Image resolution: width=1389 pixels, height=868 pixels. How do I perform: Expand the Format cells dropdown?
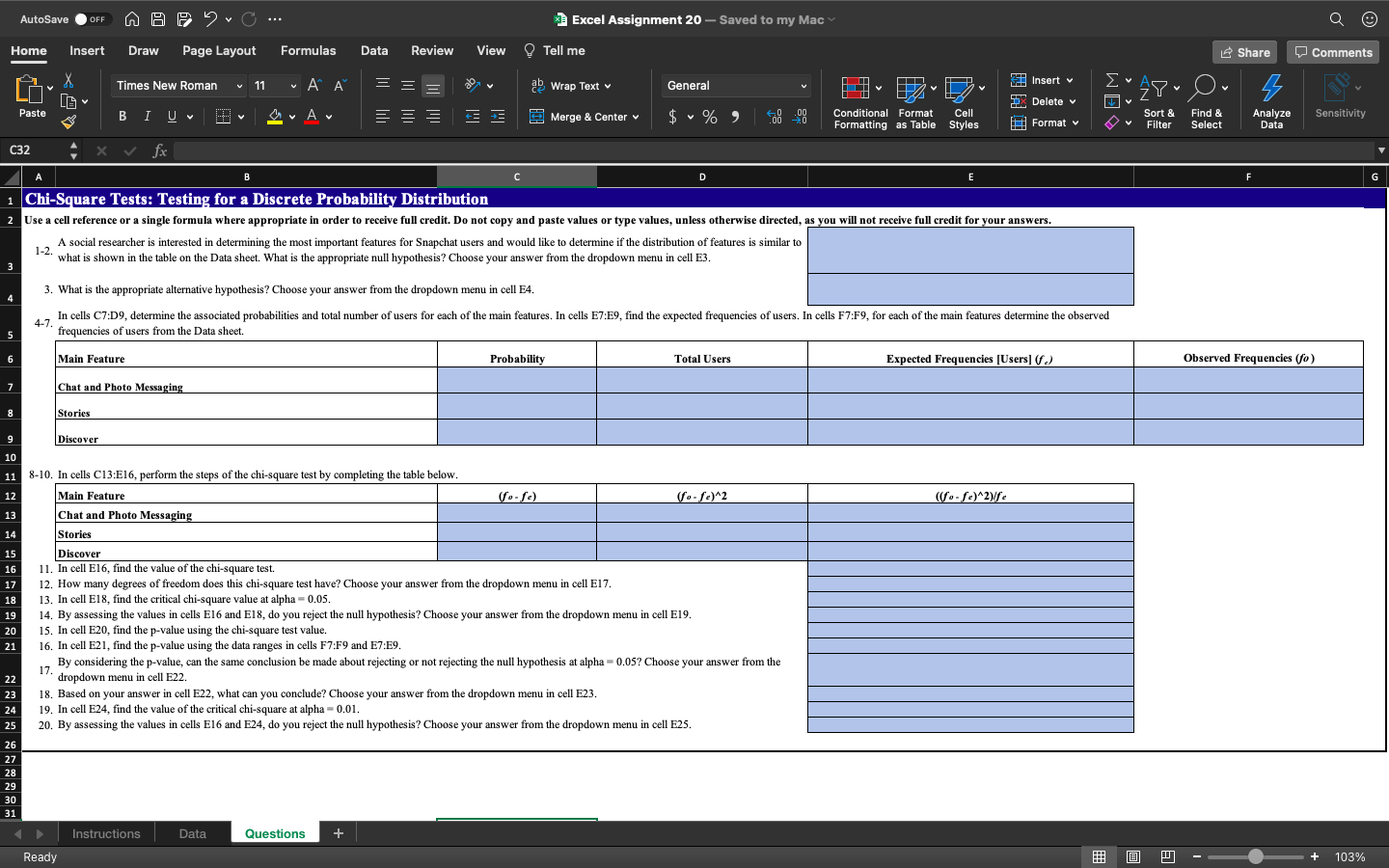tap(1076, 123)
